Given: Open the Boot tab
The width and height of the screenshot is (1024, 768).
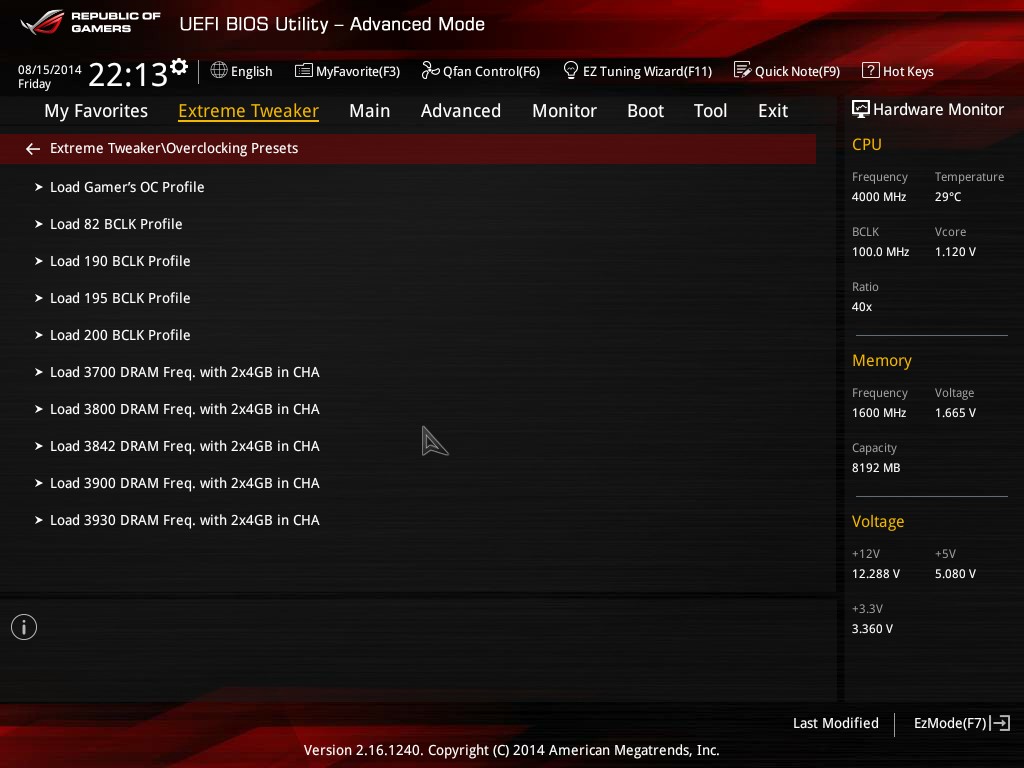Looking at the screenshot, I should (645, 111).
